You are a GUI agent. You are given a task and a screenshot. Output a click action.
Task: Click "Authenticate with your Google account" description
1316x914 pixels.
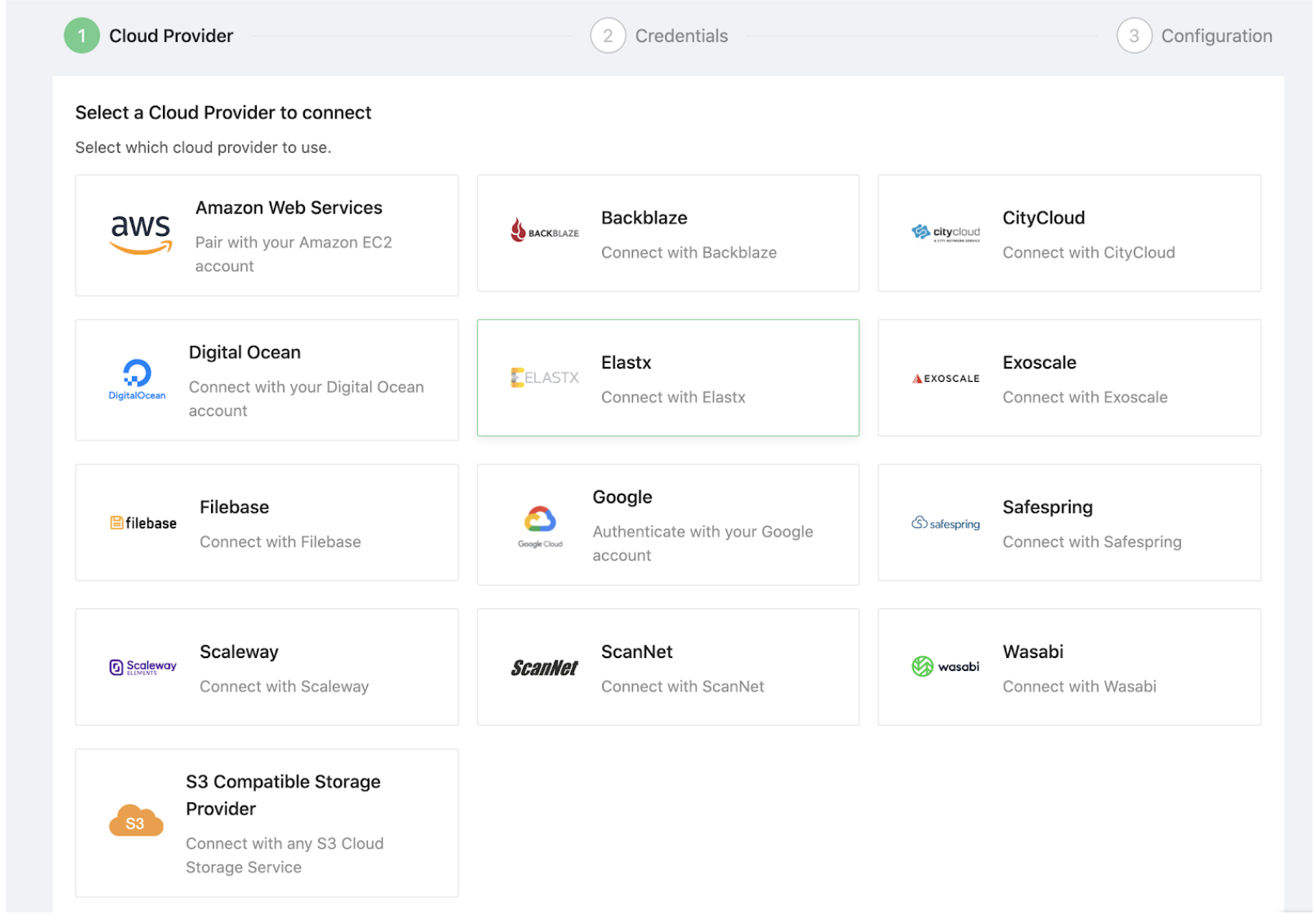click(702, 543)
